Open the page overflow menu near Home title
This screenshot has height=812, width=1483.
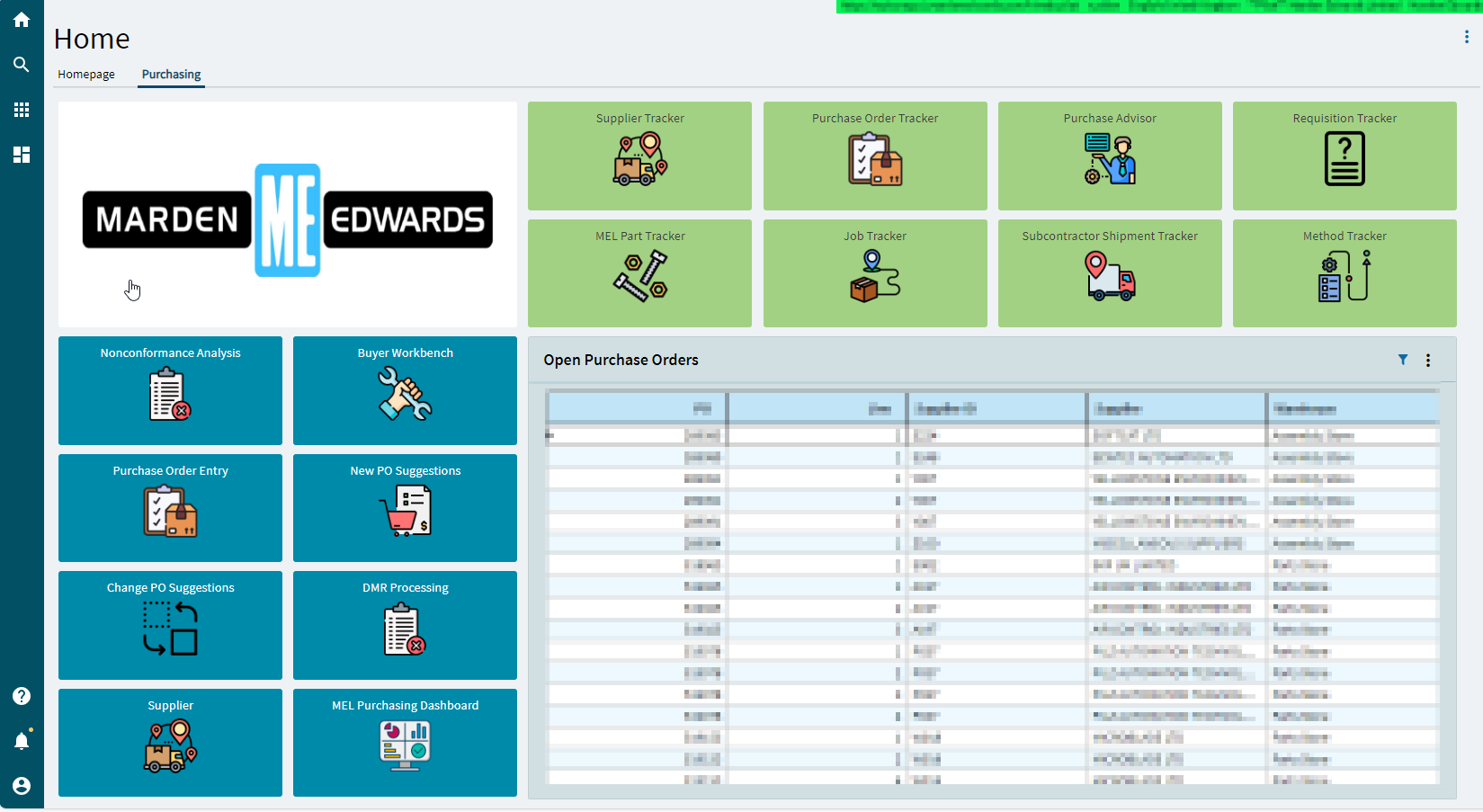click(x=1467, y=37)
